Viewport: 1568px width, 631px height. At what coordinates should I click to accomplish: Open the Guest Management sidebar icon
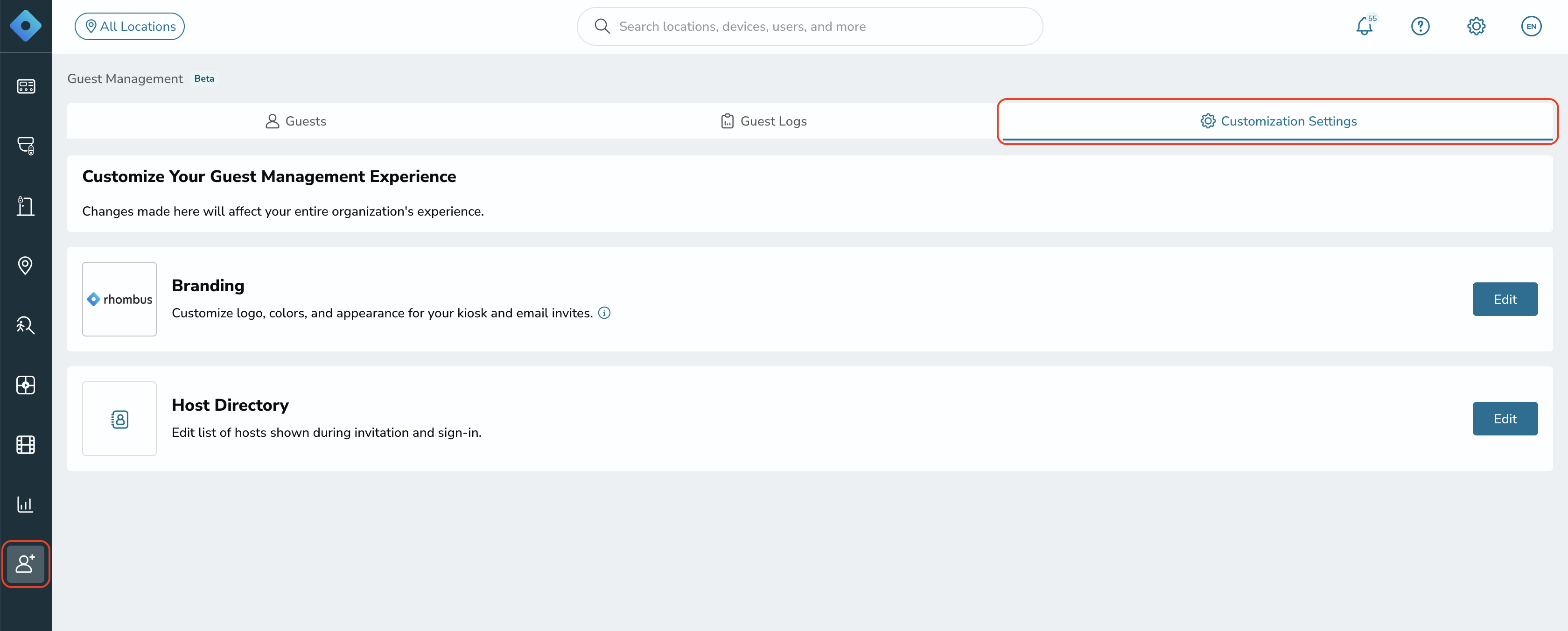click(26, 564)
